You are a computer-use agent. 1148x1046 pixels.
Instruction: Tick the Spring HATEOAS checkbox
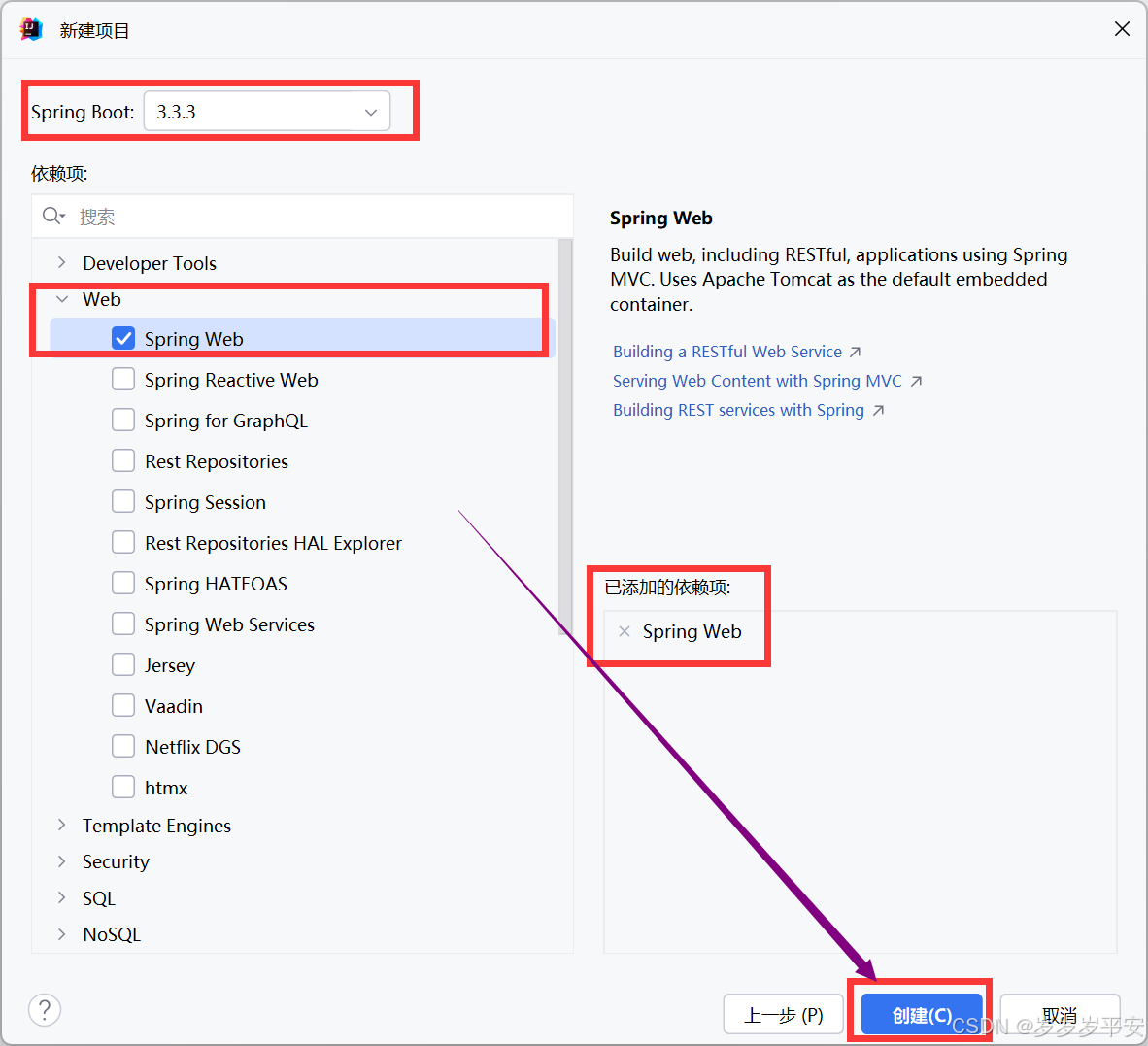point(123,584)
